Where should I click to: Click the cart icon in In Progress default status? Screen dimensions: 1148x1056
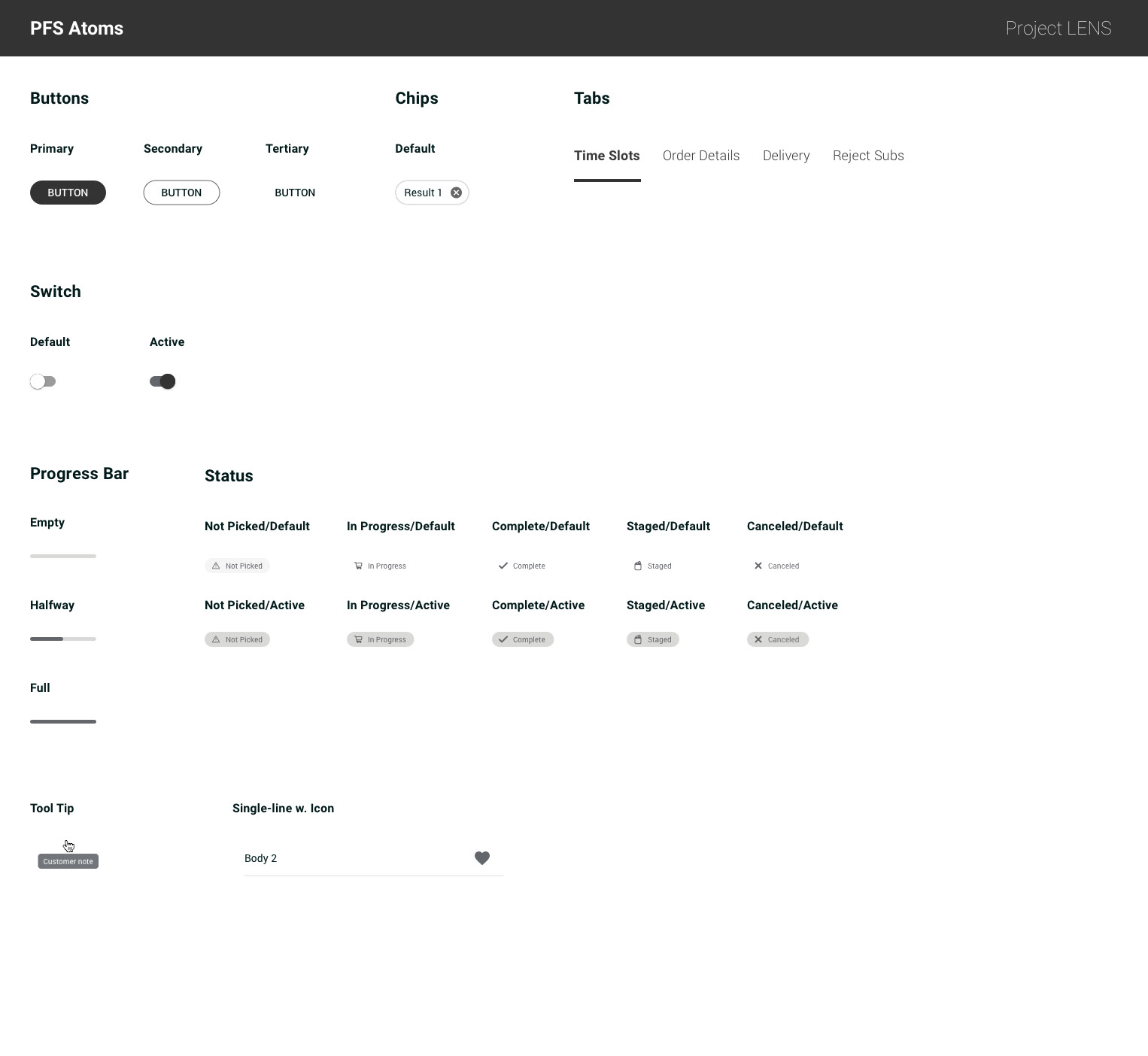pos(358,566)
